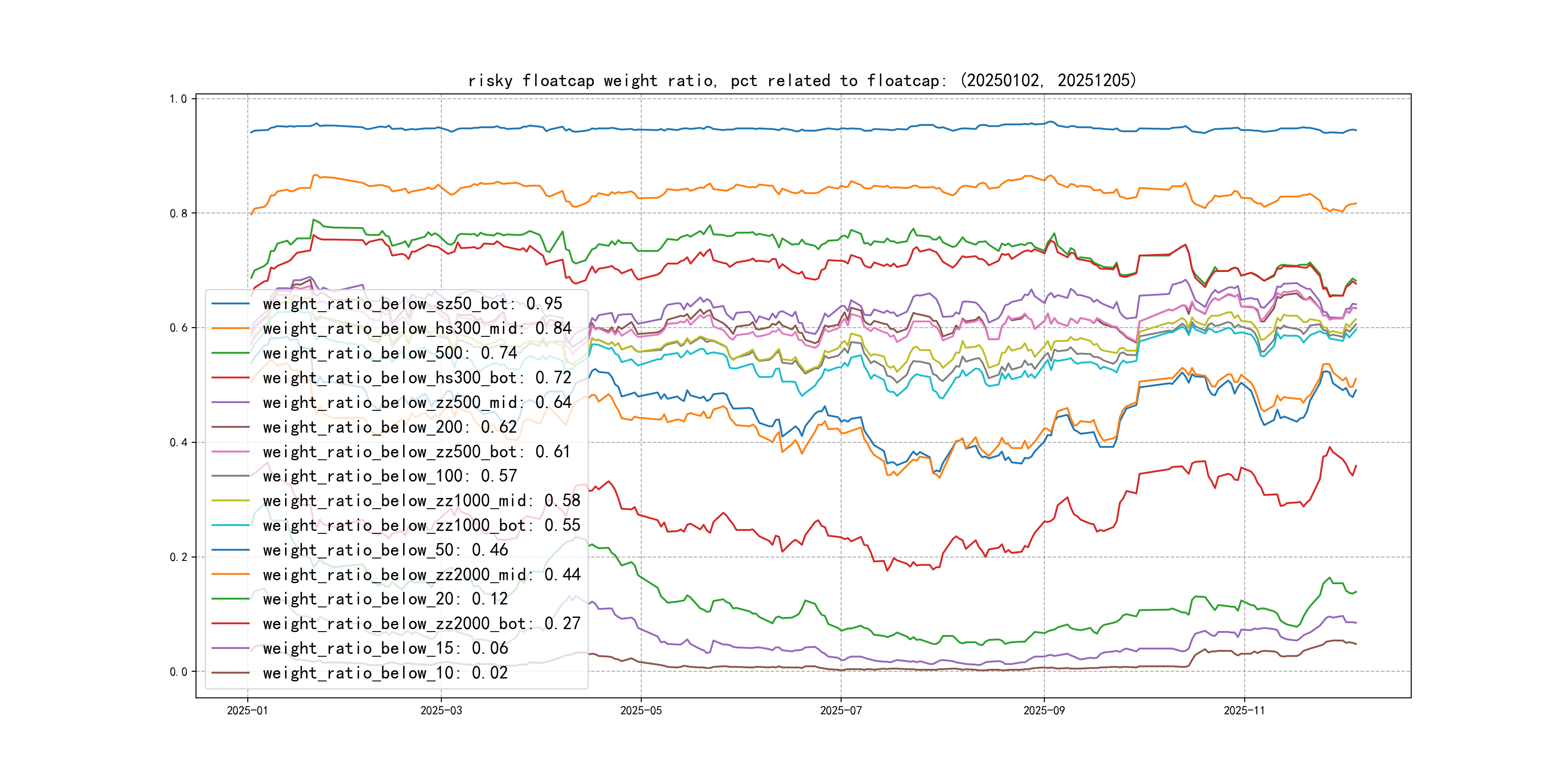Viewport: 1568px width, 784px height.
Task: Click legend label weight_ratio_below_500
Action: 390,353
